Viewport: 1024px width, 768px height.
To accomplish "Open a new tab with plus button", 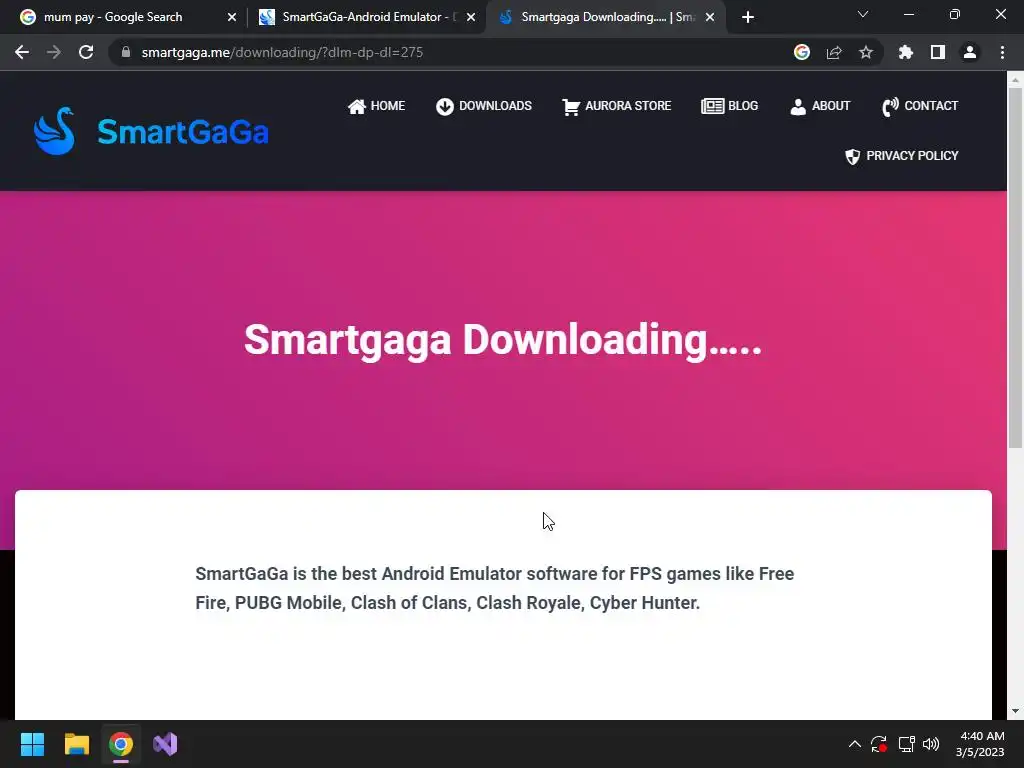I will pos(748,17).
